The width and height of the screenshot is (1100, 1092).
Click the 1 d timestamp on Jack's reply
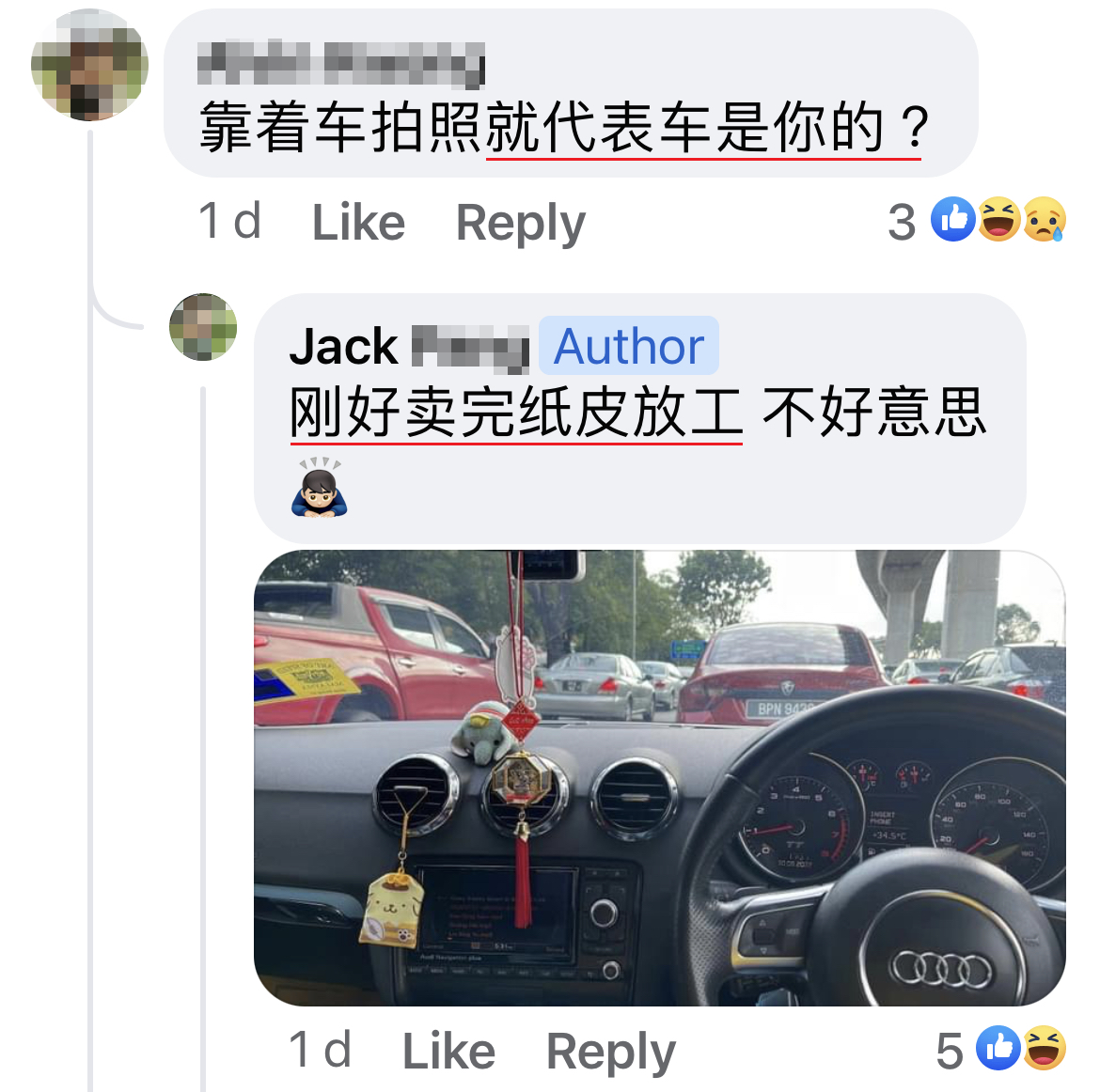tap(321, 1049)
